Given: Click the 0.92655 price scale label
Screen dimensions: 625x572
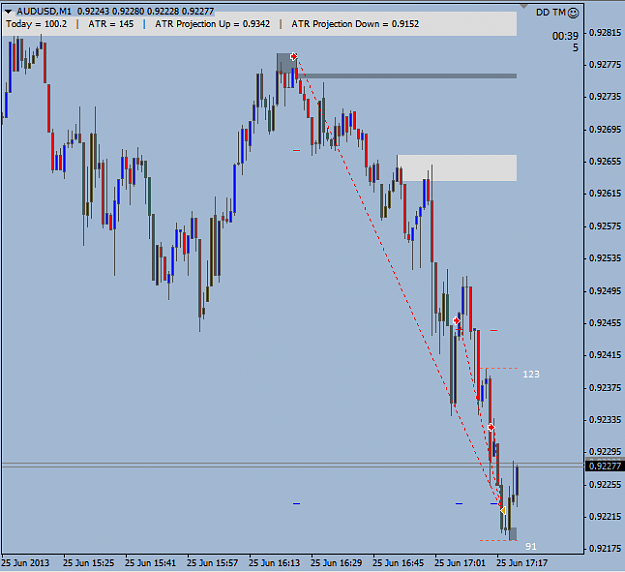Looking at the screenshot, I should click(x=605, y=161).
